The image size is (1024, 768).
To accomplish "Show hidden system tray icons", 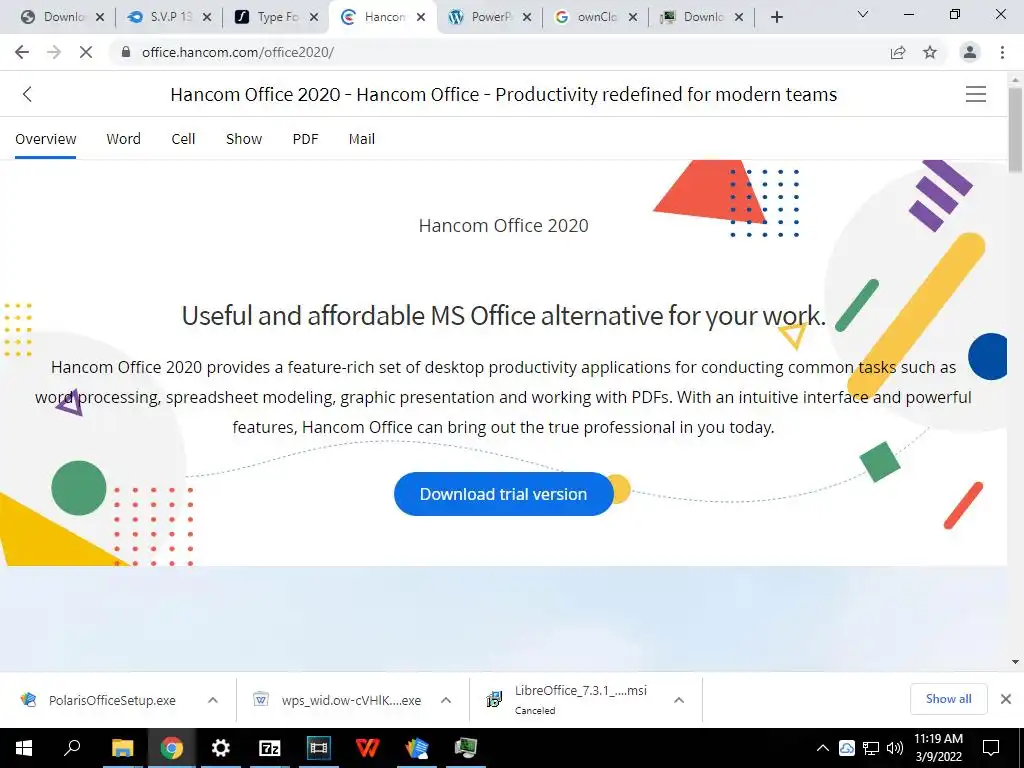I will point(823,748).
